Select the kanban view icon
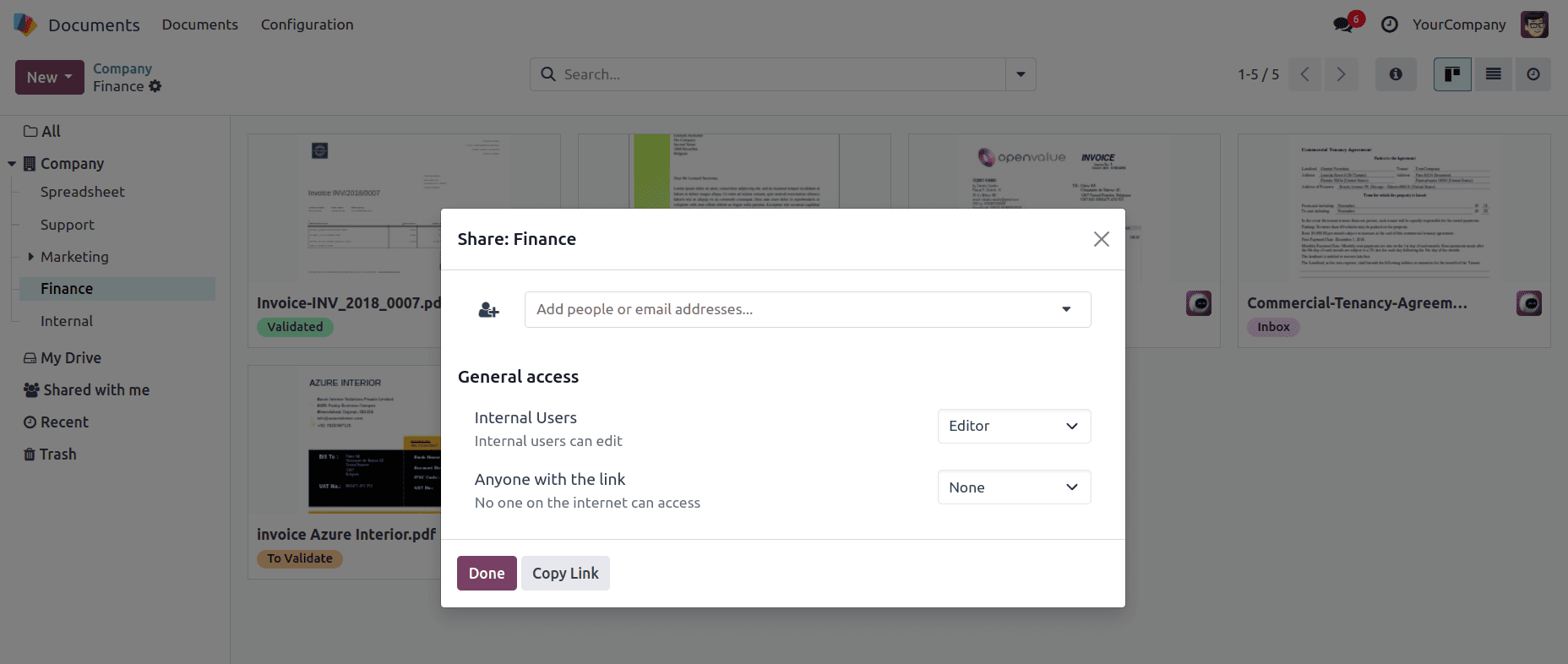This screenshot has height=664, width=1568. (1451, 74)
